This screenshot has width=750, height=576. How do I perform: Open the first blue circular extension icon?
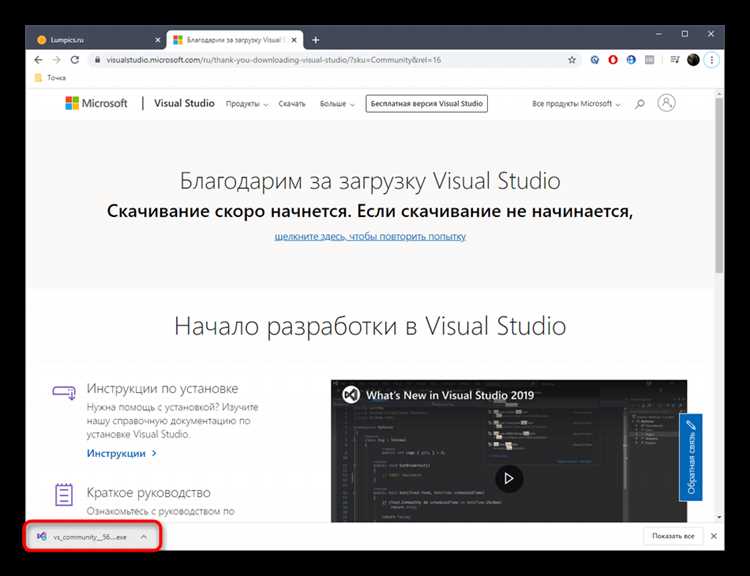click(x=595, y=60)
